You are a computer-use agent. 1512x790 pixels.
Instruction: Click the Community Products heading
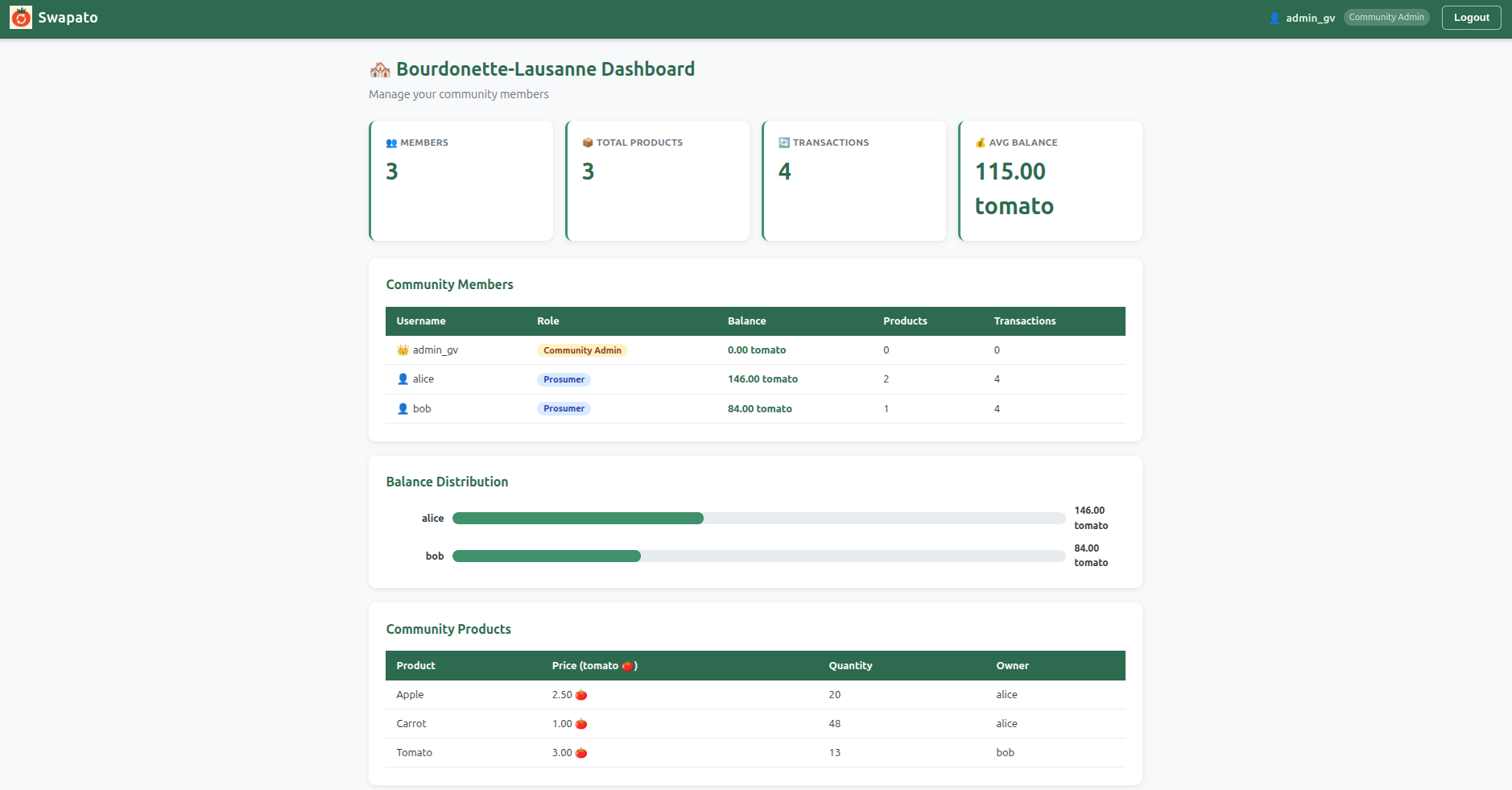[448, 630]
